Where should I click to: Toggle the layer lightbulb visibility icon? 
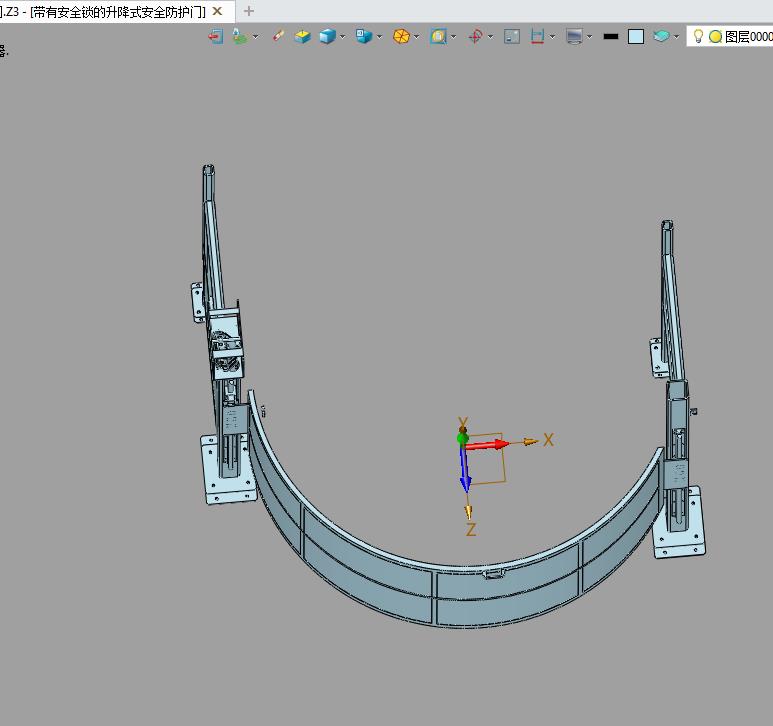[698, 36]
